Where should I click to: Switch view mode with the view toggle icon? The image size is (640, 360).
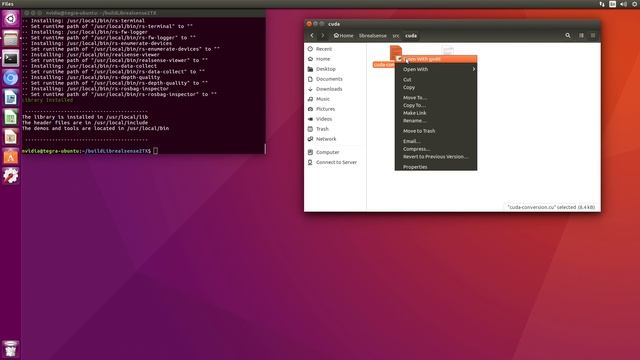tap(581, 36)
